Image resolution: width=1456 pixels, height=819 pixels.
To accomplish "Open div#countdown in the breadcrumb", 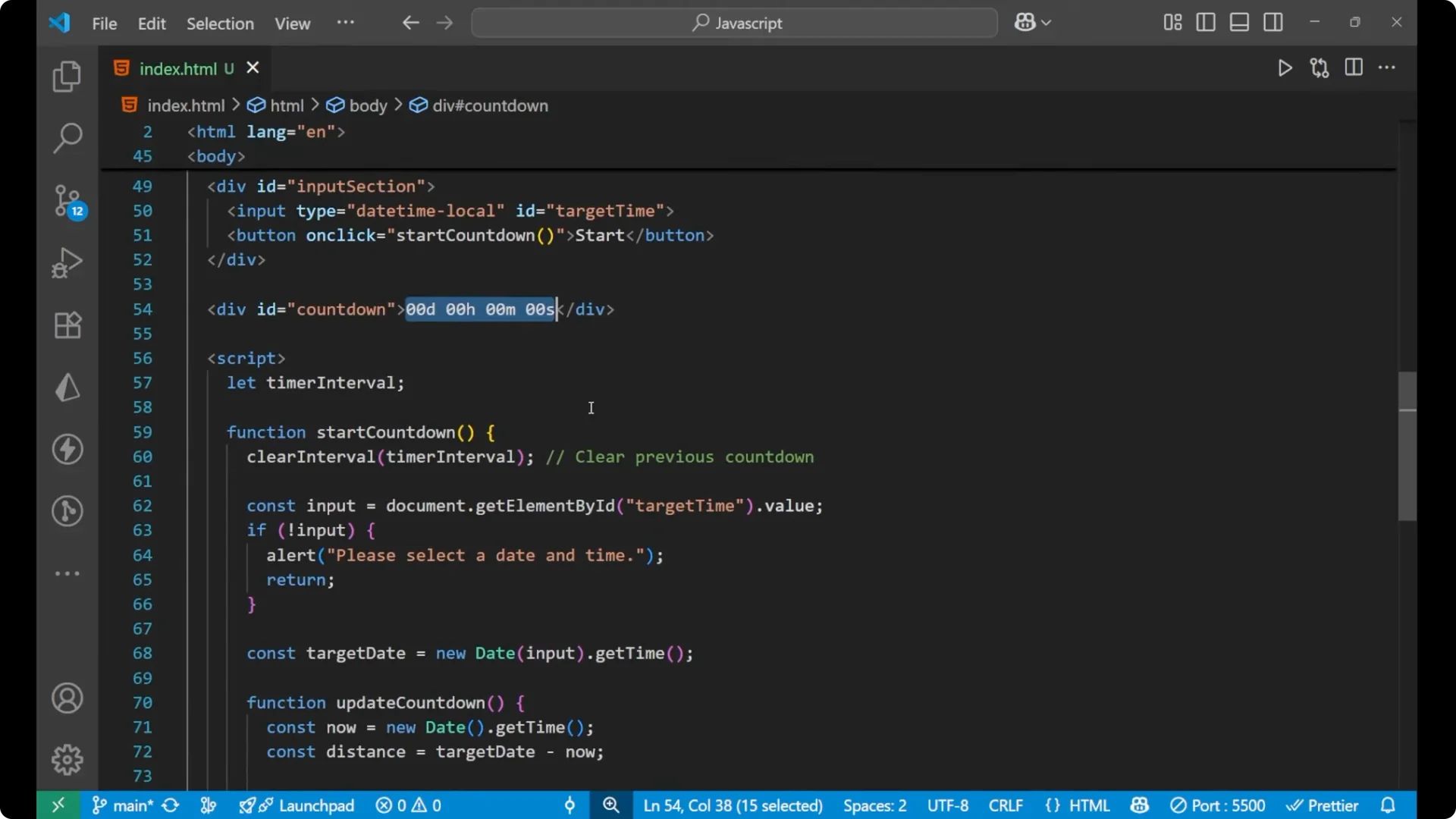I will pyautogui.click(x=489, y=105).
